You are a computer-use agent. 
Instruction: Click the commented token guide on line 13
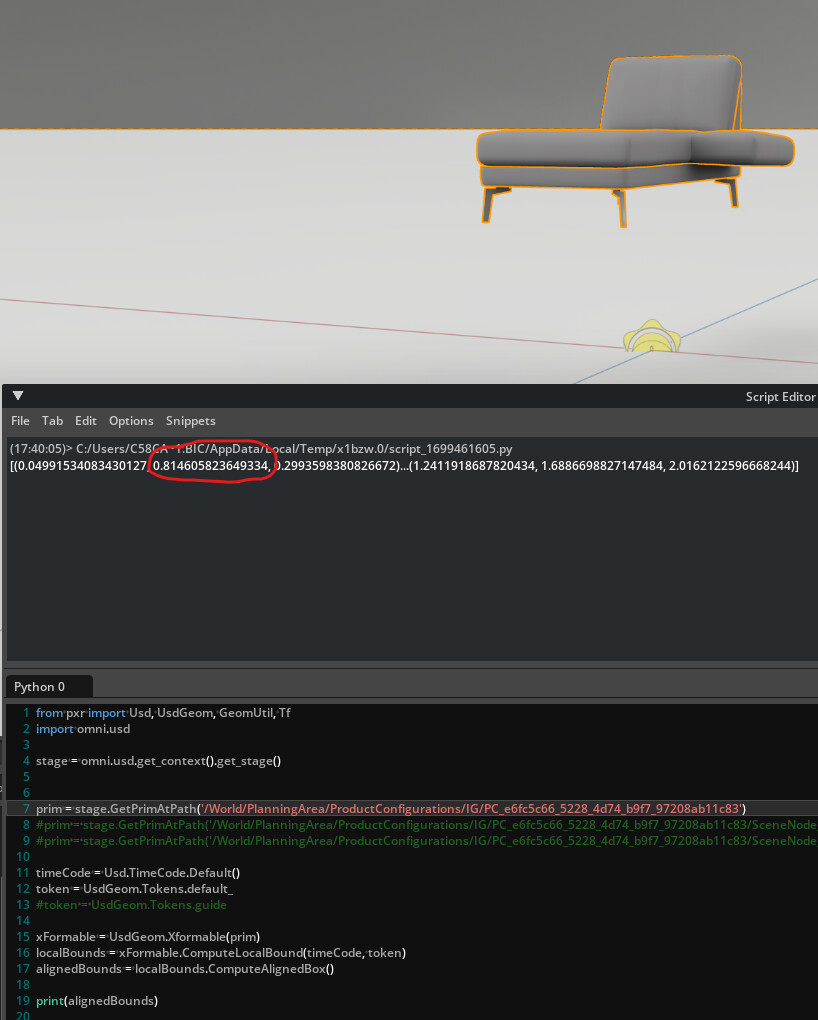(130, 904)
